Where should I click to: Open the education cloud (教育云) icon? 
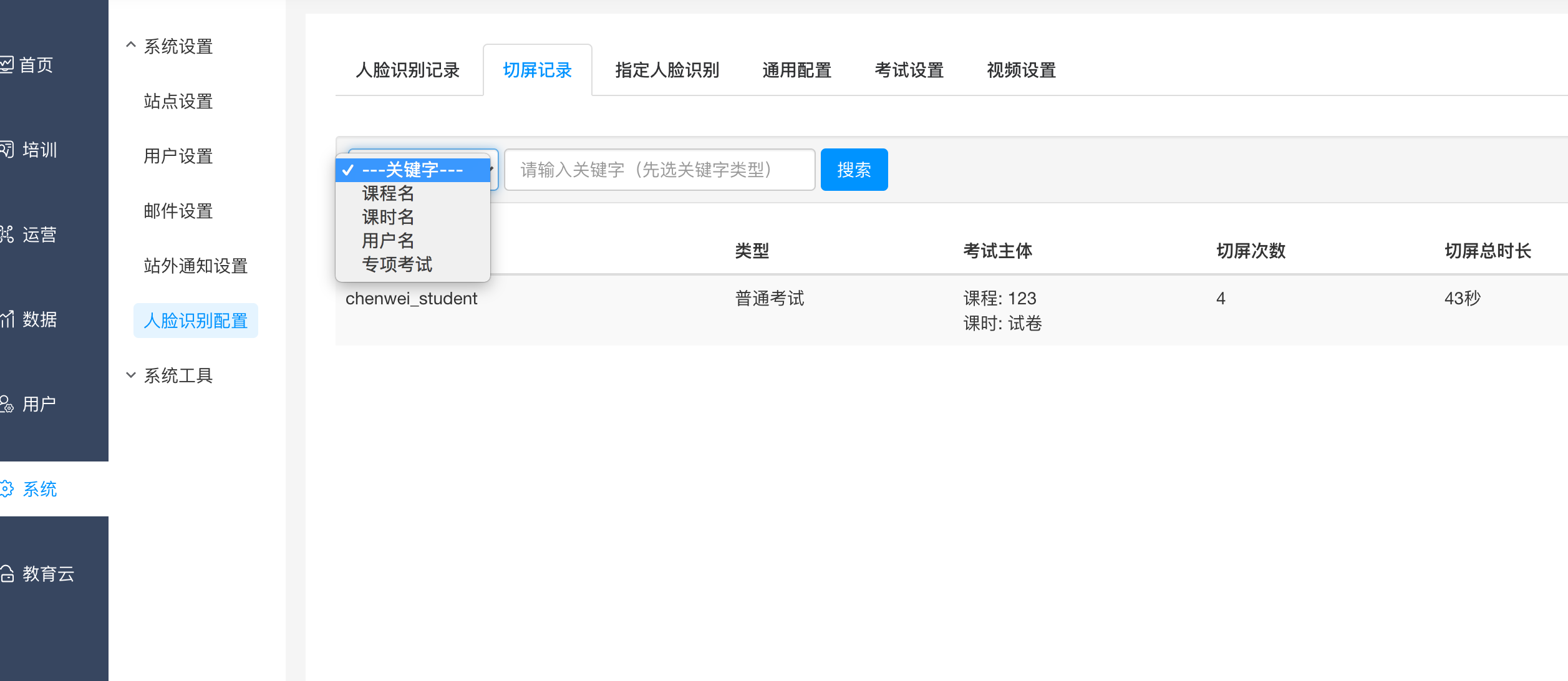pyautogui.click(x=6, y=573)
